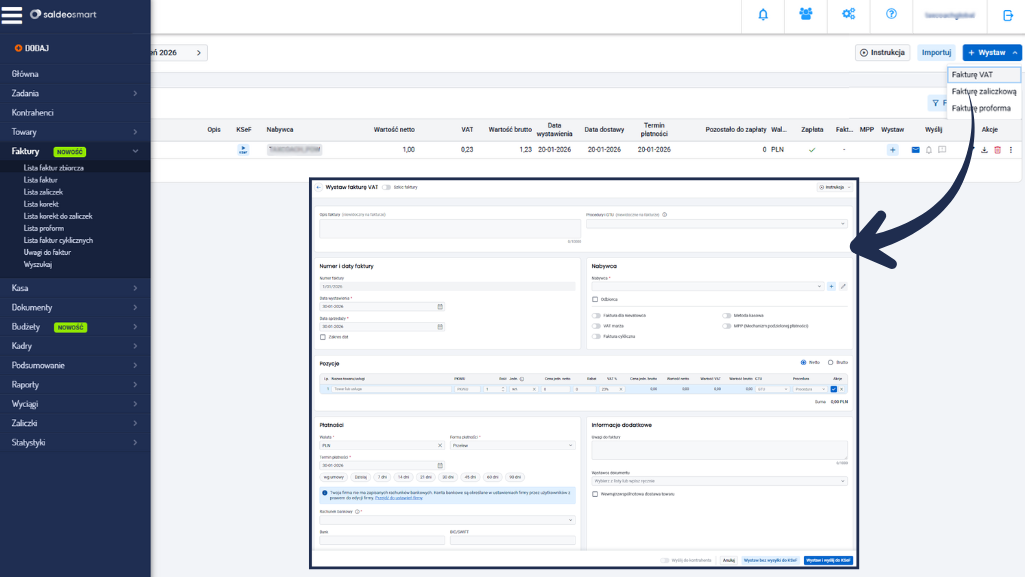Click the Importuj button
Screen dimensions: 1025x577
[936, 52]
